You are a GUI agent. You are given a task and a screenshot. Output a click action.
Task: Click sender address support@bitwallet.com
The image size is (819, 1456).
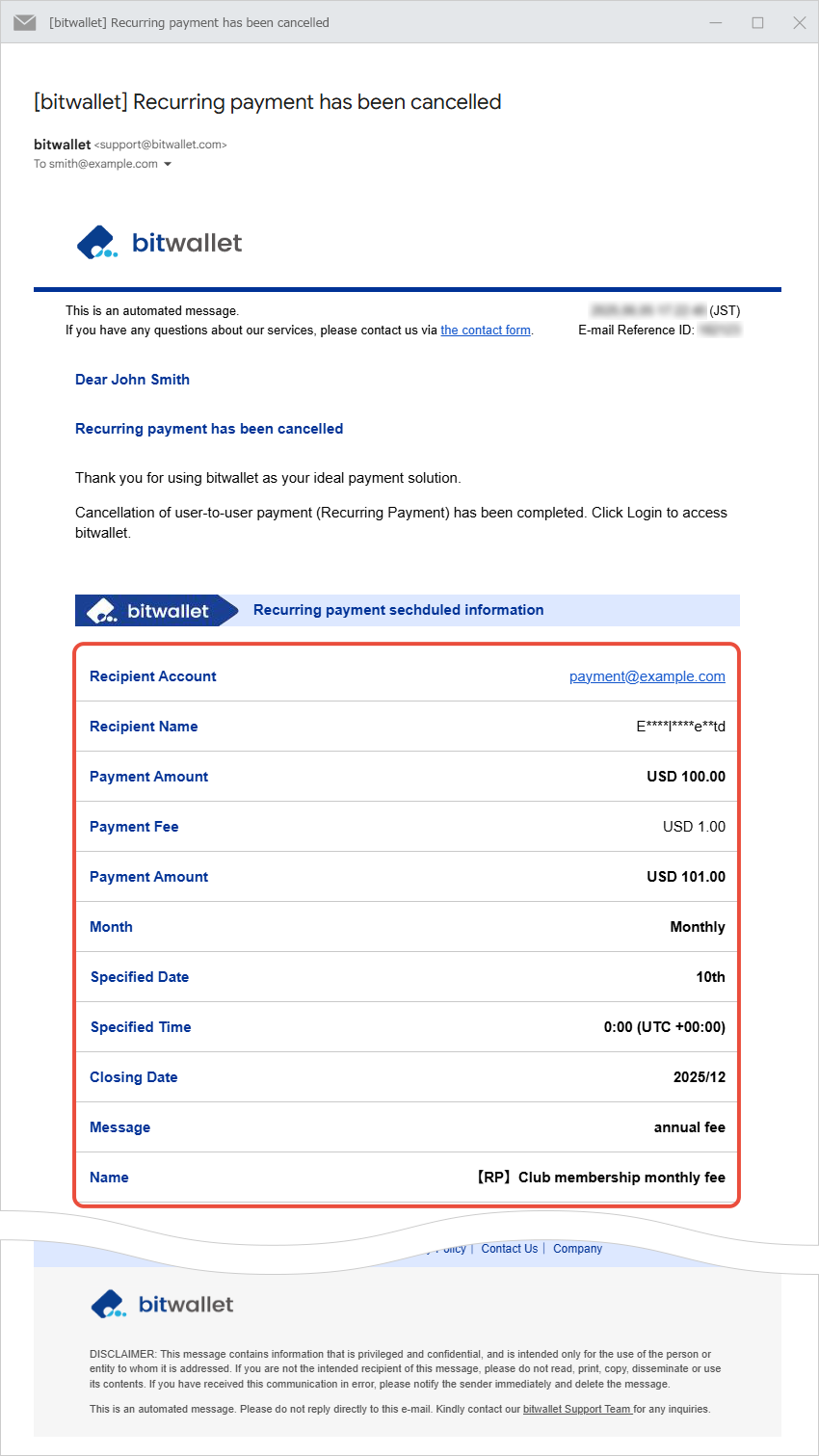tap(161, 145)
